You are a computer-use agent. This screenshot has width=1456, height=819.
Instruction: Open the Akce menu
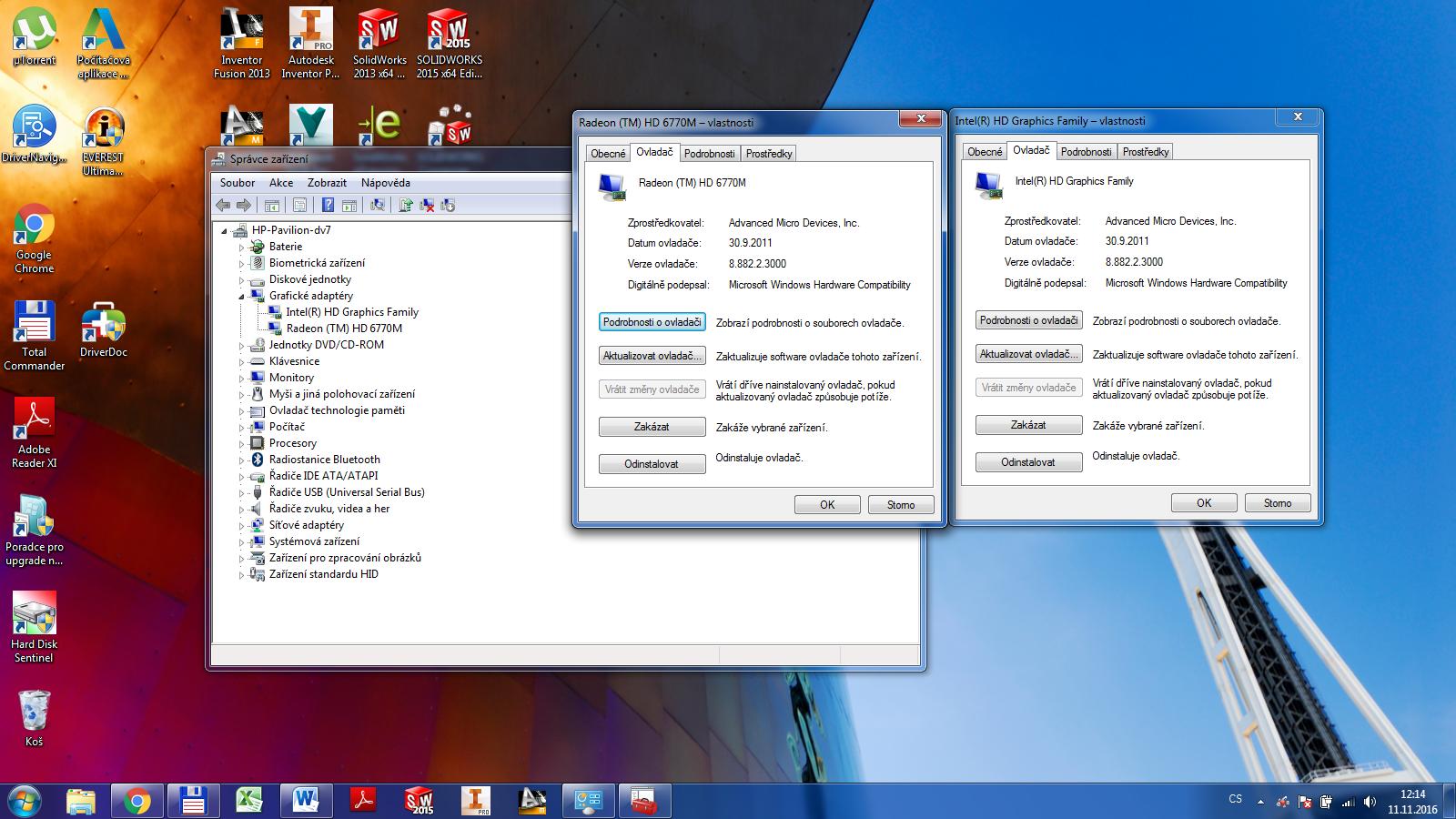click(x=281, y=183)
